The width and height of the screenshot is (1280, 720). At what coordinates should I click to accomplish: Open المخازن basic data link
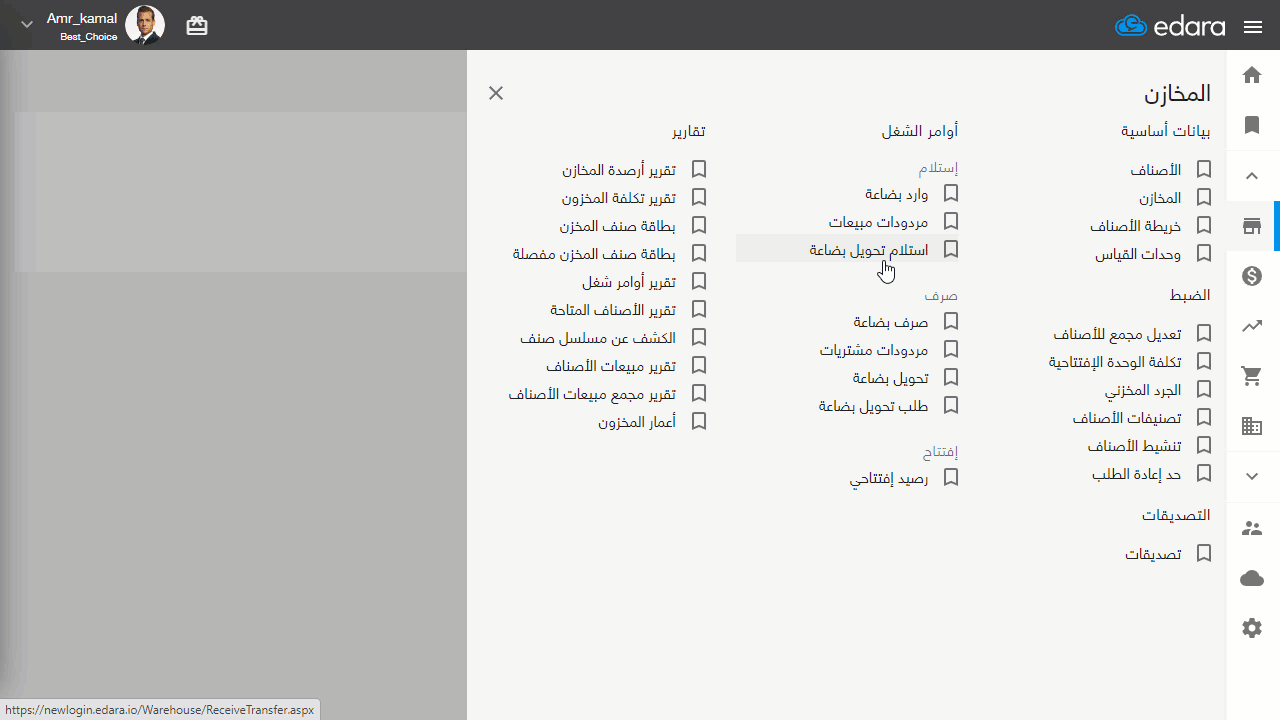pos(1160,198)
